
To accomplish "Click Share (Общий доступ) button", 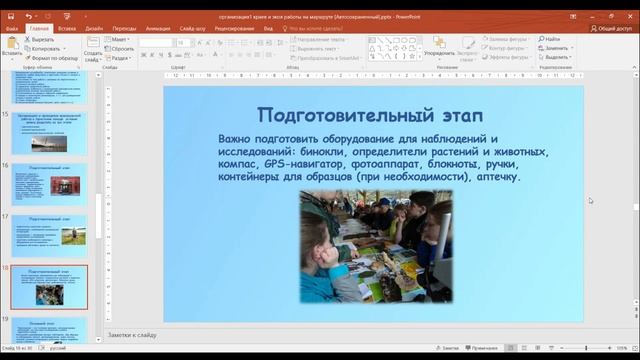I will point(611,28).
